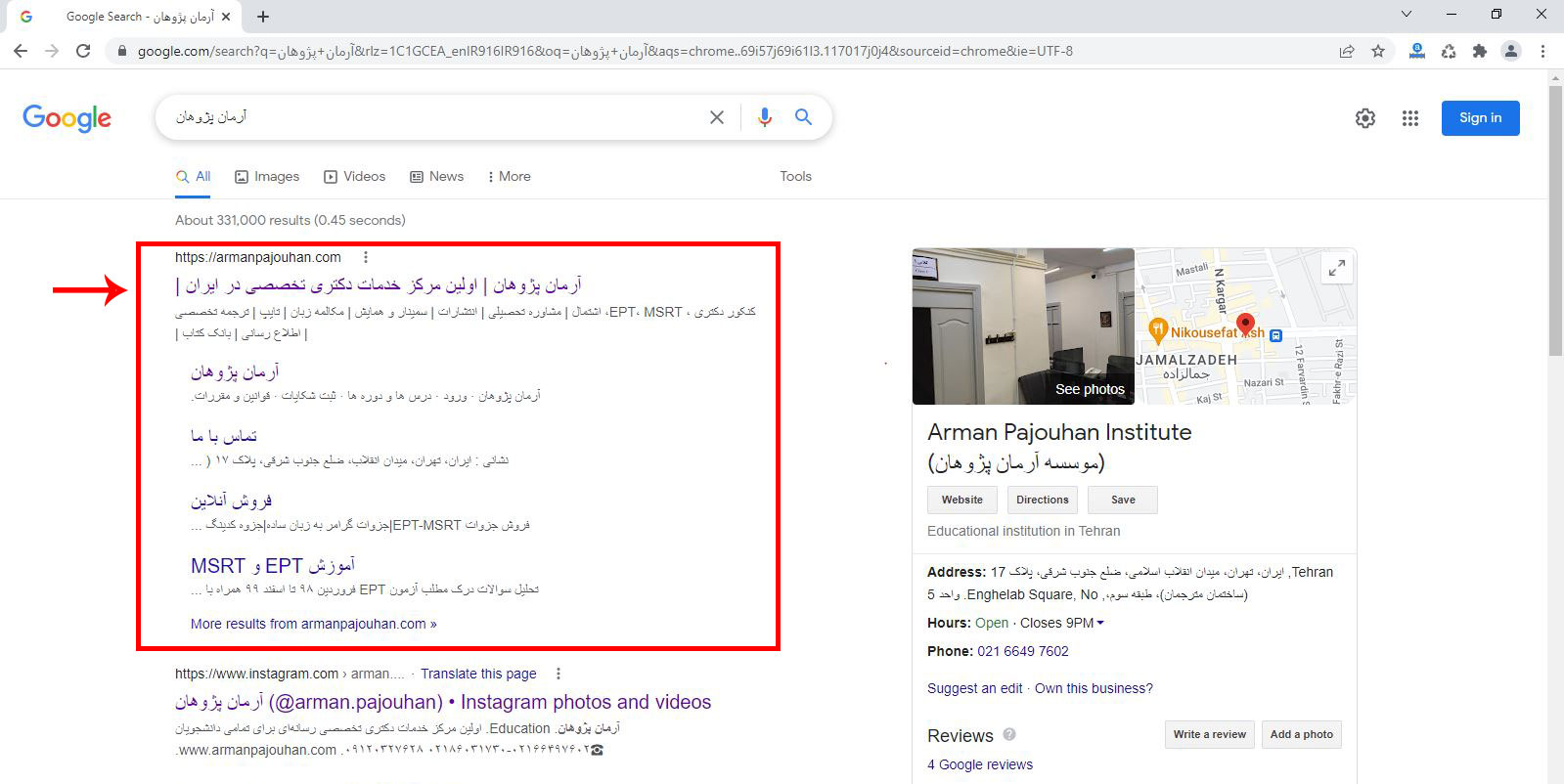Click the Nikousefat restaurant map marker
Image resolution: width=1564 pixels, height=784 pixels.
1158,330
